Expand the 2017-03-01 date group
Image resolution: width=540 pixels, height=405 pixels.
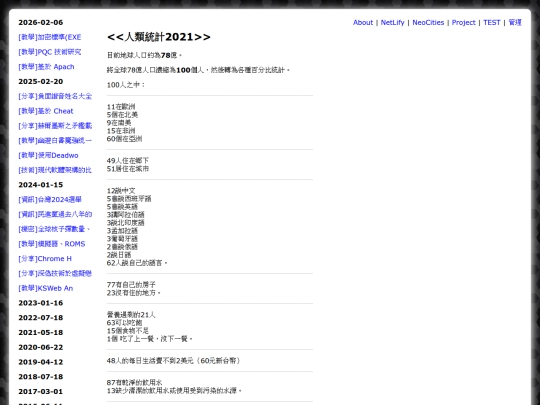(41, 392)
